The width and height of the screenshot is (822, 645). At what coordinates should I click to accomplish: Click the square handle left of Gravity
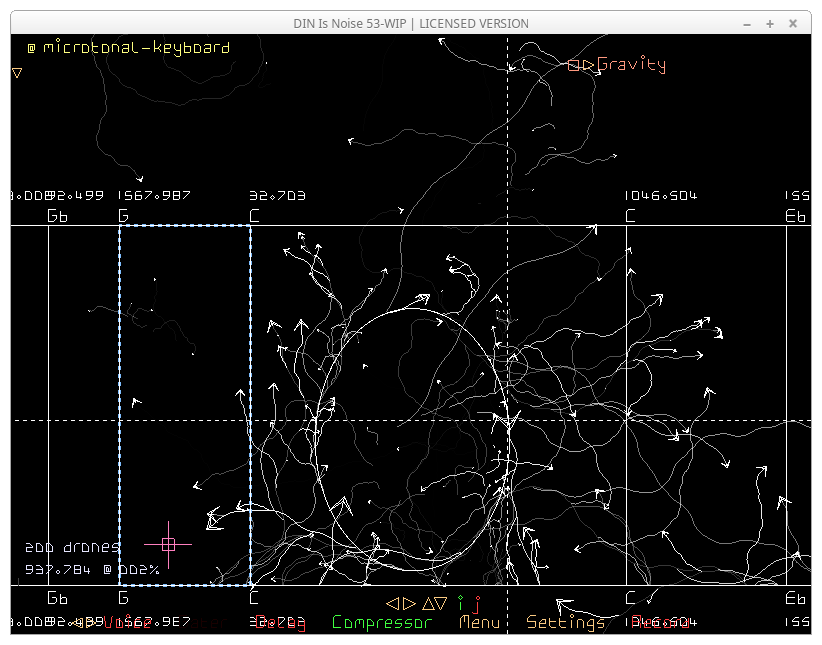(x=573, y=65)
